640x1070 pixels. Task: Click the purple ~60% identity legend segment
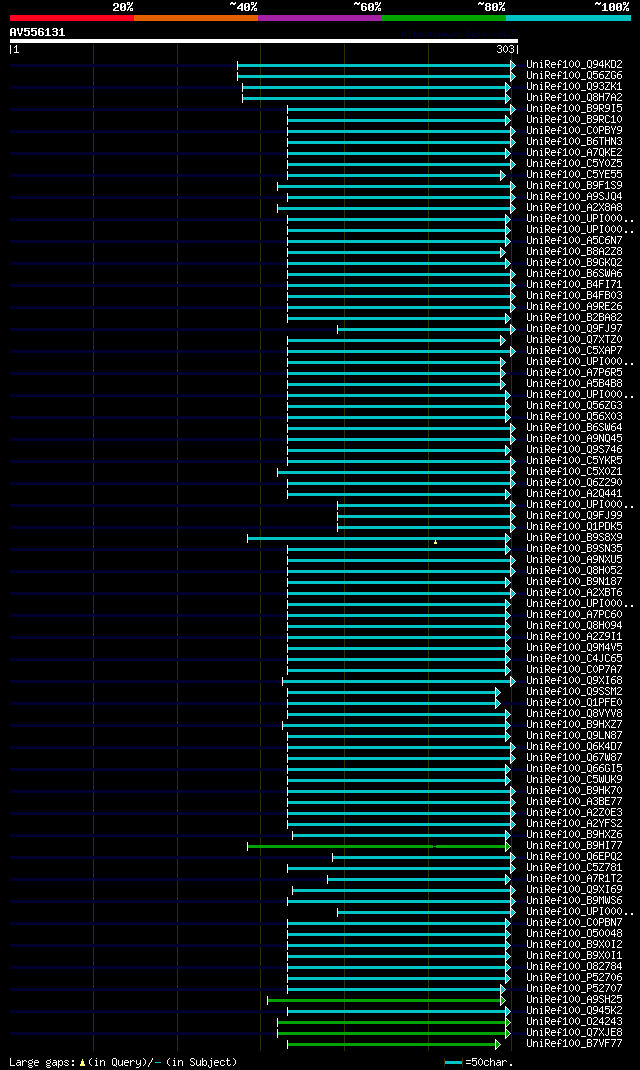point(320,18)
